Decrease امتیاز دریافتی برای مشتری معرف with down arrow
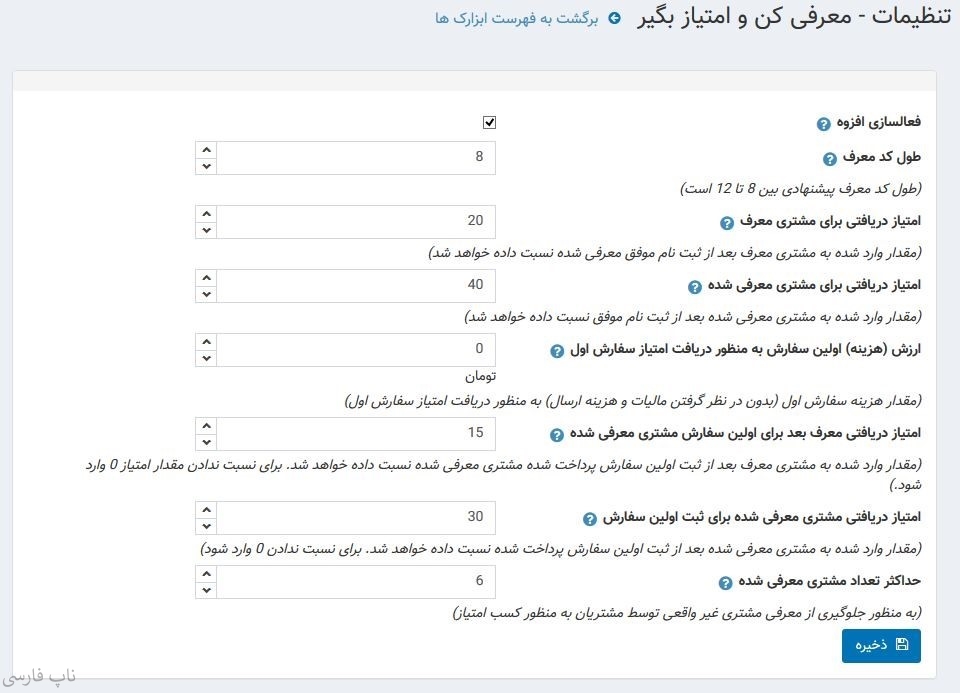The image size is (960, 693). (x=206, y=231)
